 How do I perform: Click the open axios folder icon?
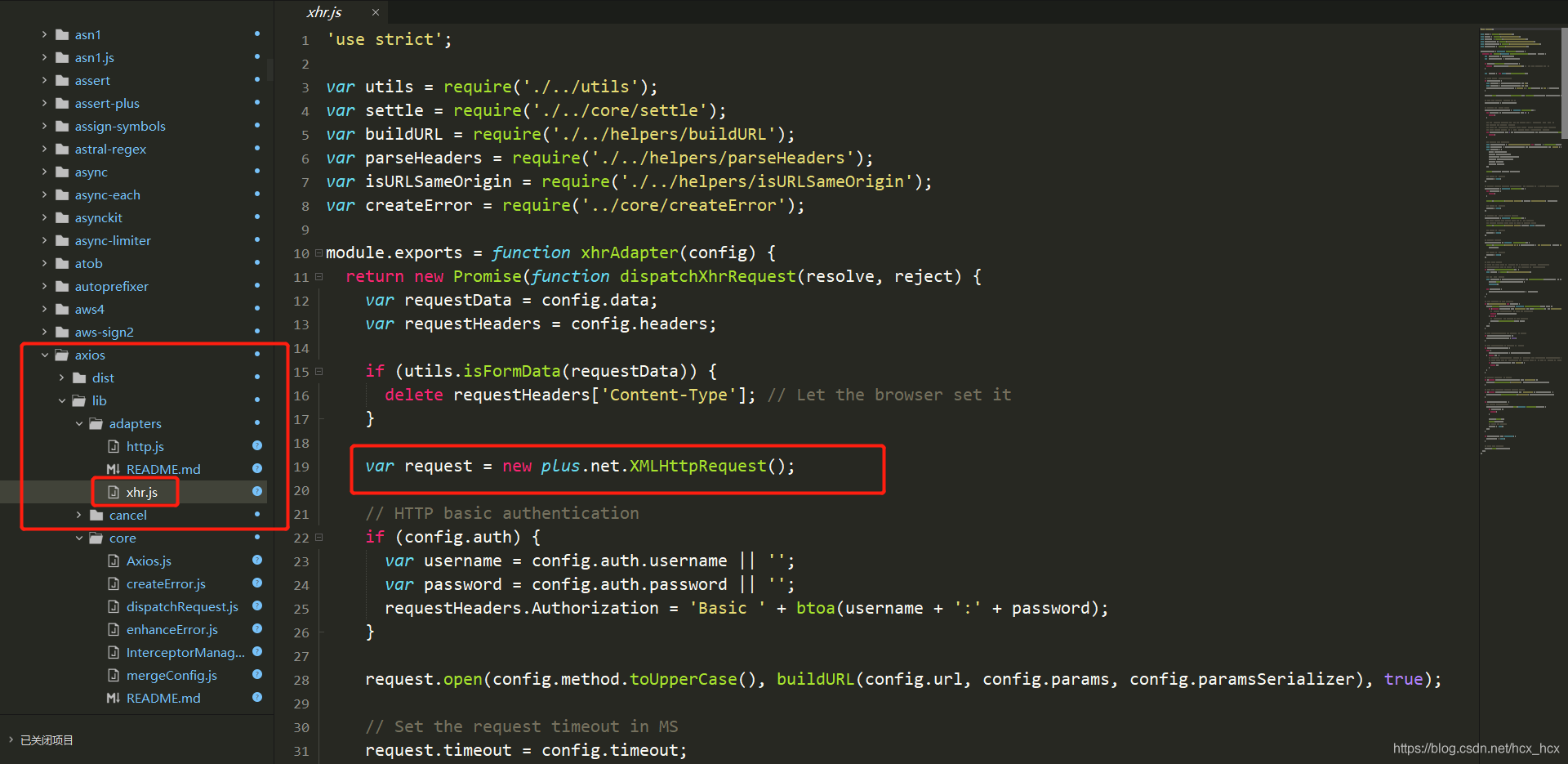click(x=62, y=355)
